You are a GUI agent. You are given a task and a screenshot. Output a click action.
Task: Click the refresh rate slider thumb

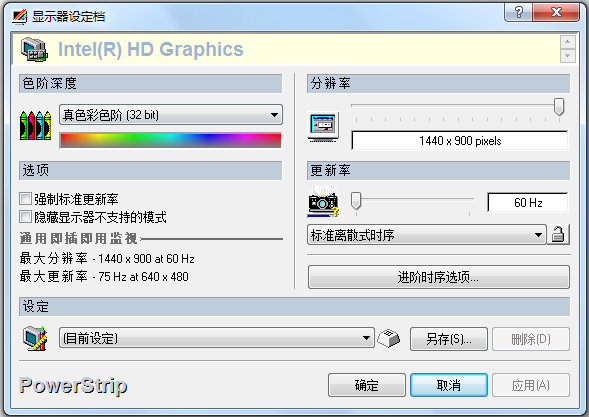coord(356,201)
